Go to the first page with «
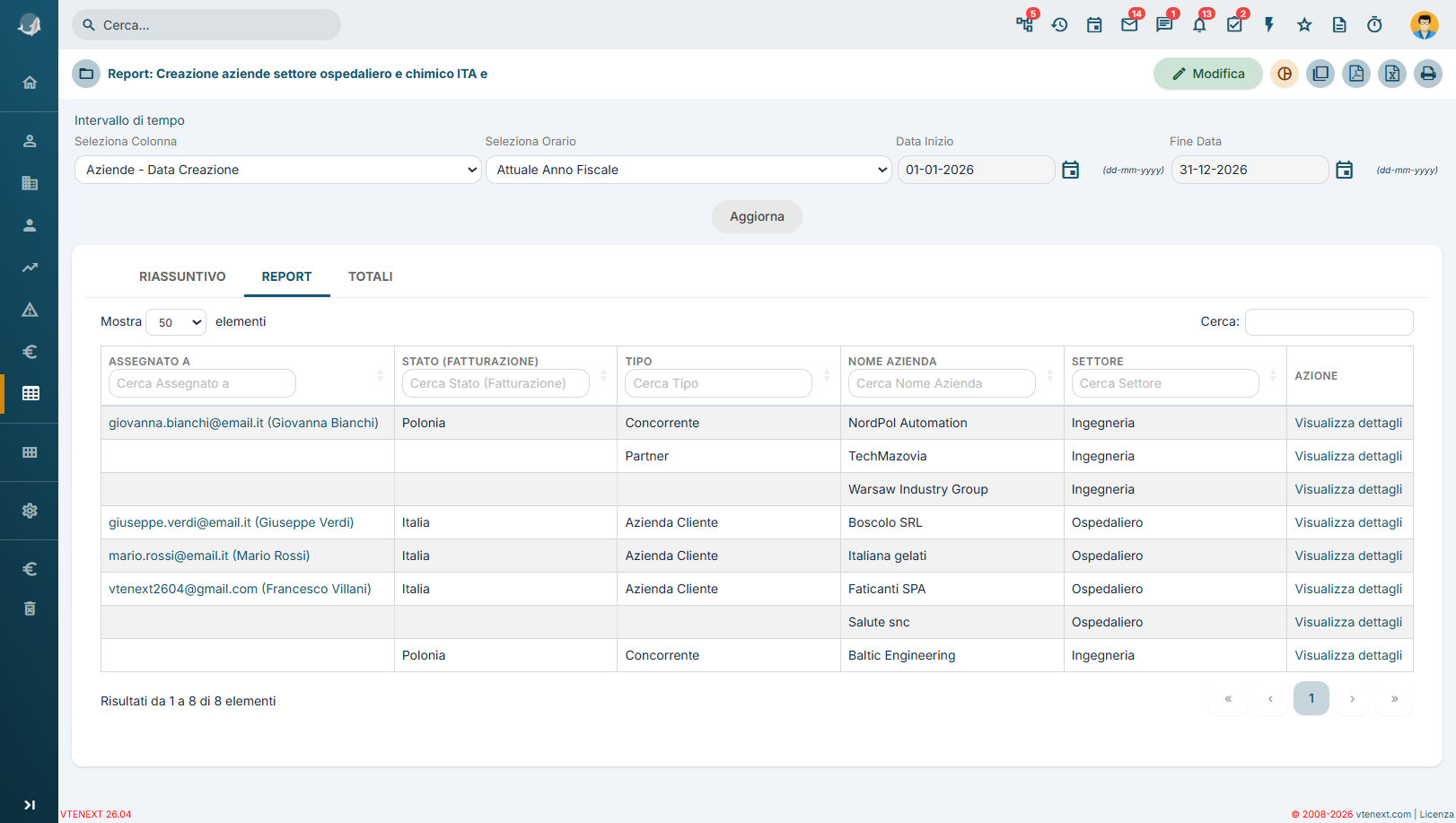This screenshot has height=823, width=1456. tap(1228, 698)
